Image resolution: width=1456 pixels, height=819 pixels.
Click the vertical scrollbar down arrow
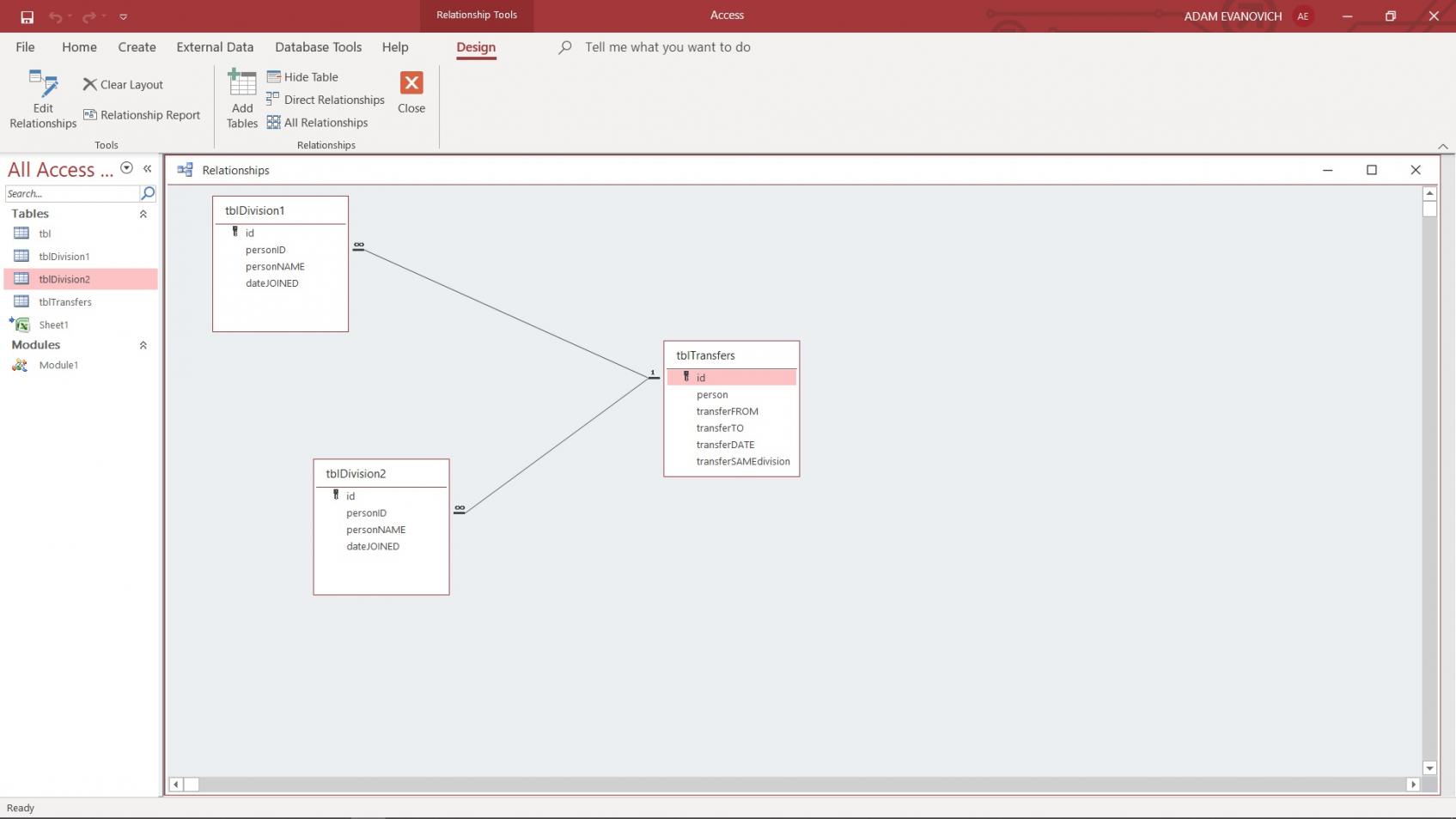click(x=1429, y=768)
